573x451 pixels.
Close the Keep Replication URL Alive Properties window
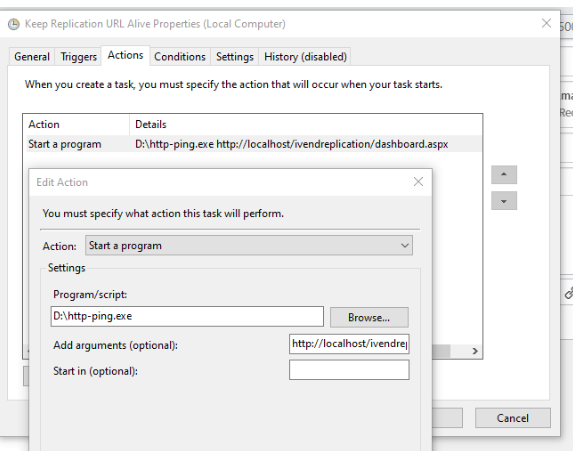(x=546, y=23)
